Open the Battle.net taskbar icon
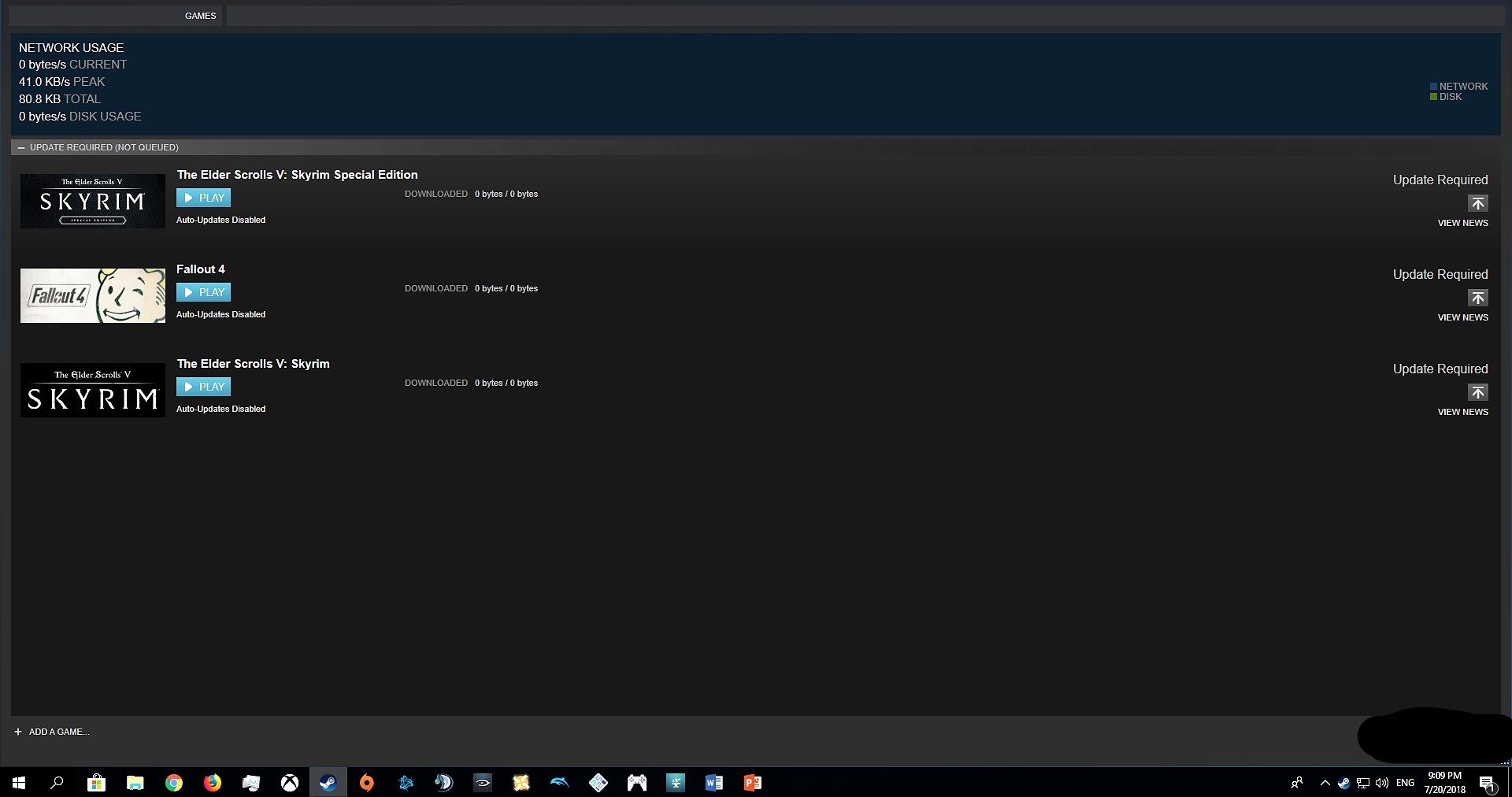Screen dimensions: 1512x797 pos(406,783)
